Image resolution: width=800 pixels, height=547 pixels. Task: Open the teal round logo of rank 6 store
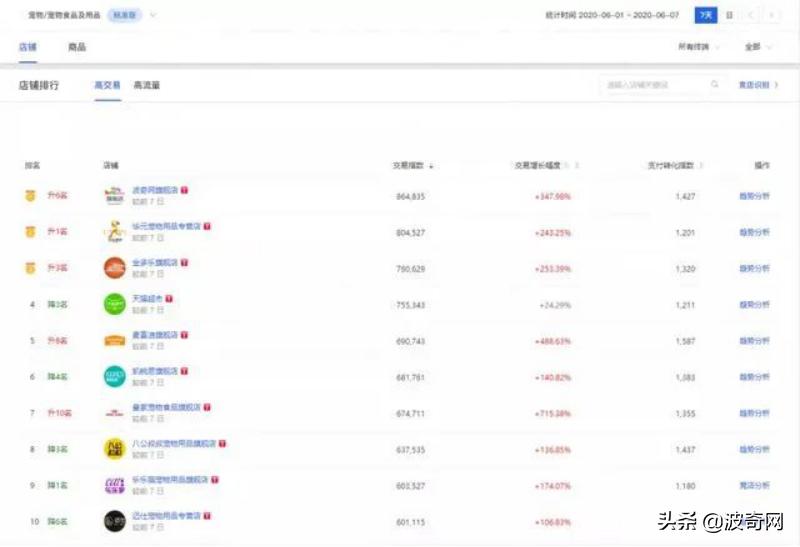115,377
